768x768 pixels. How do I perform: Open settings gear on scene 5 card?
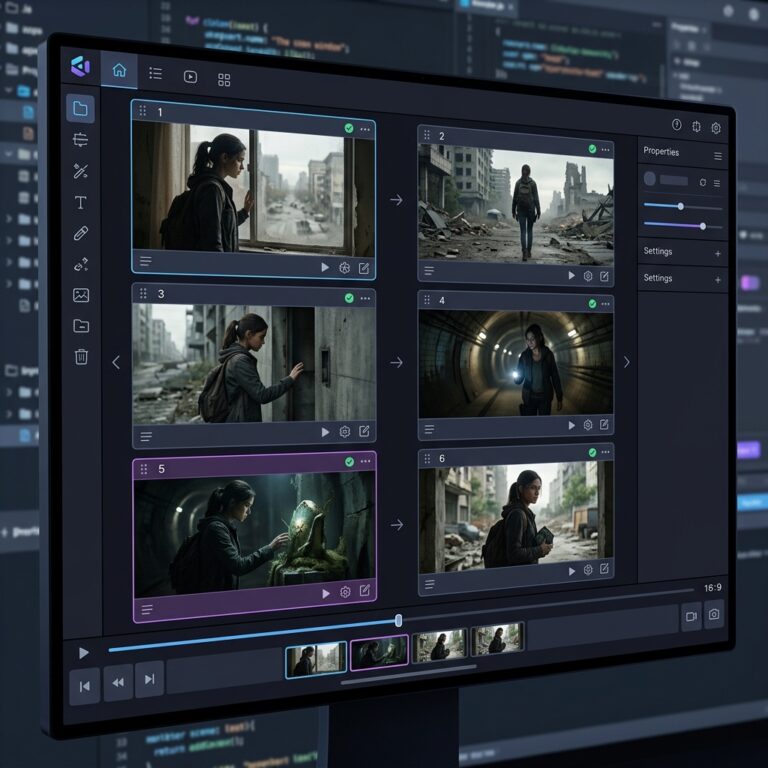click(x=345, y=592)
